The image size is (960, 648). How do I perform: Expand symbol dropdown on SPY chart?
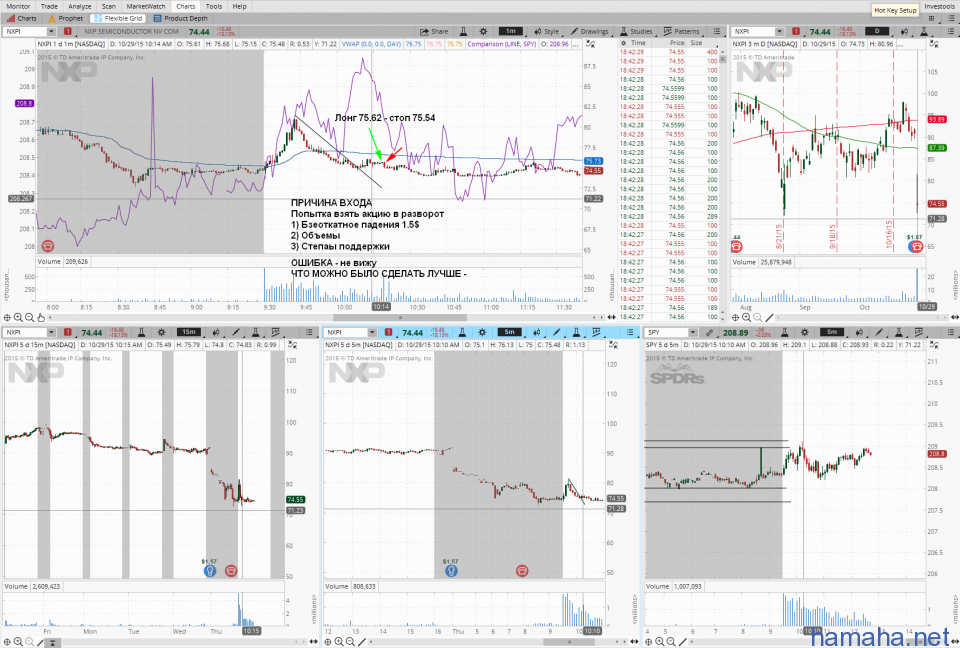[692, 332]
